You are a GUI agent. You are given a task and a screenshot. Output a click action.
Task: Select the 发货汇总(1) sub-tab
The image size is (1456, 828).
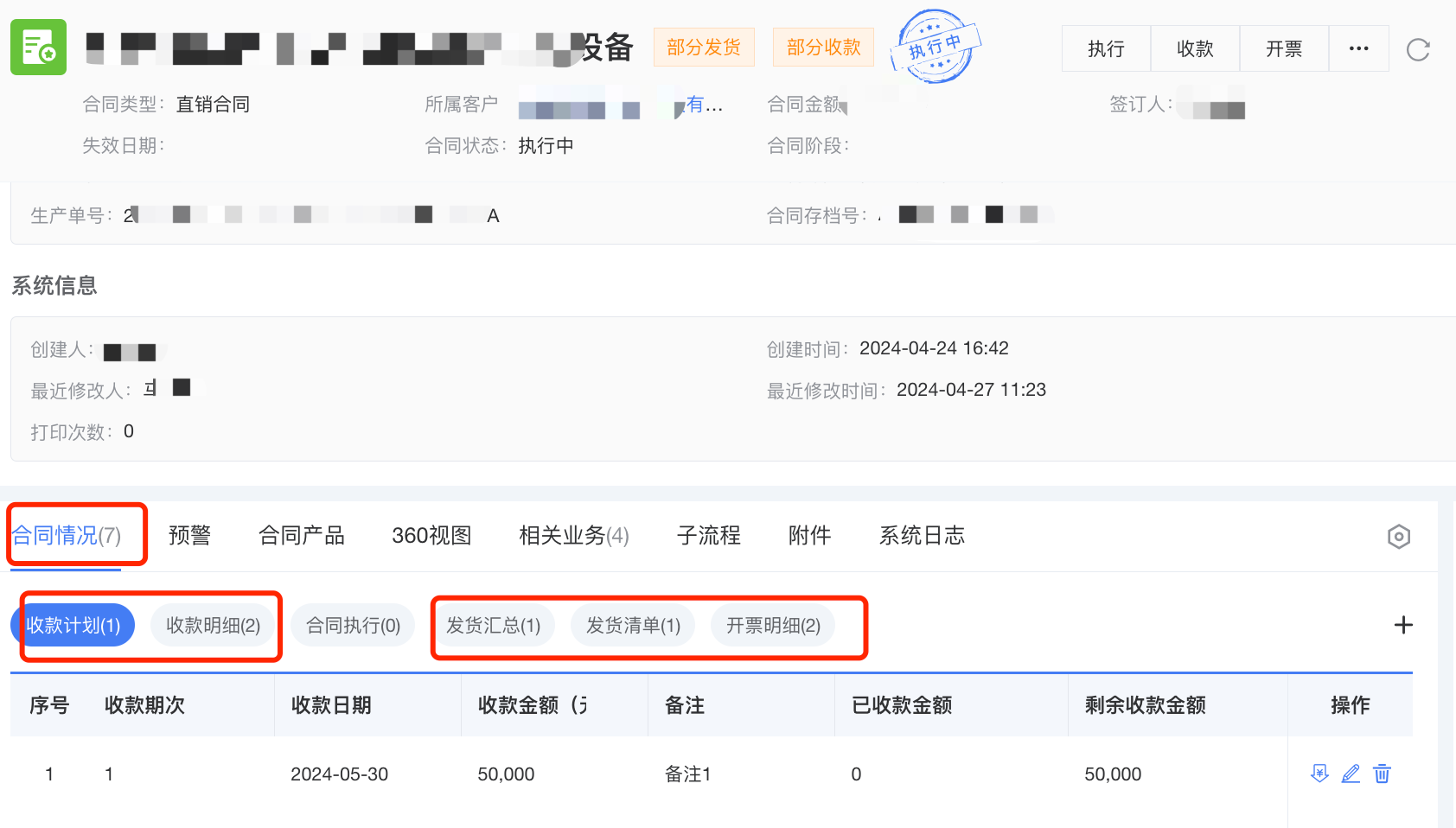493,626
